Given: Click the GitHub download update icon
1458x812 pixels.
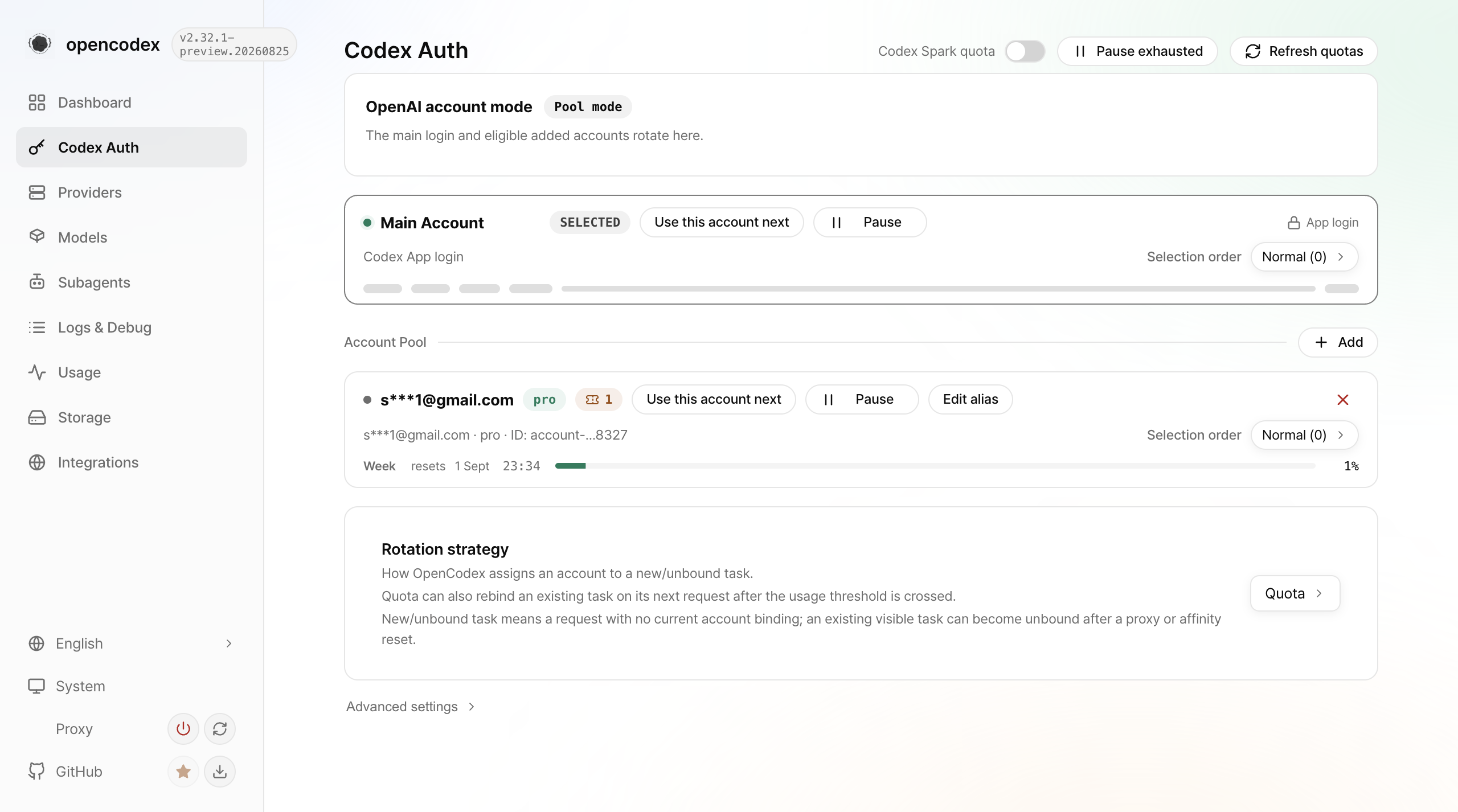Looking at the screenshot, I should click(220, 771).
